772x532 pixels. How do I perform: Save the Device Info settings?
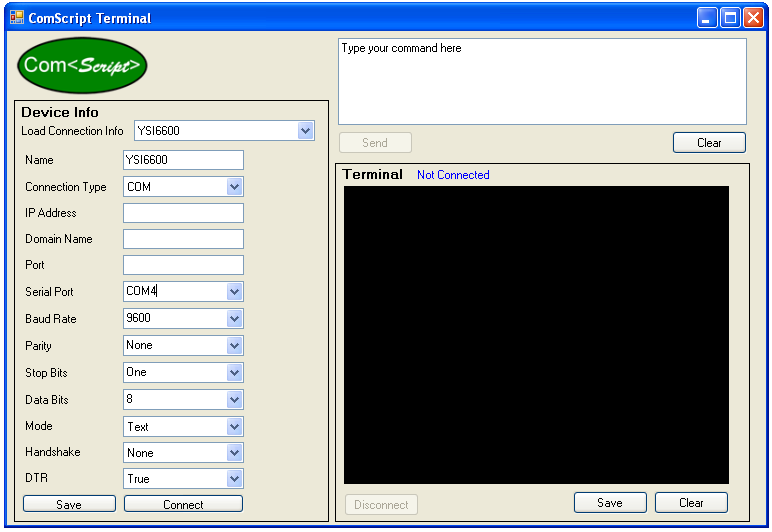pos(69,504)
